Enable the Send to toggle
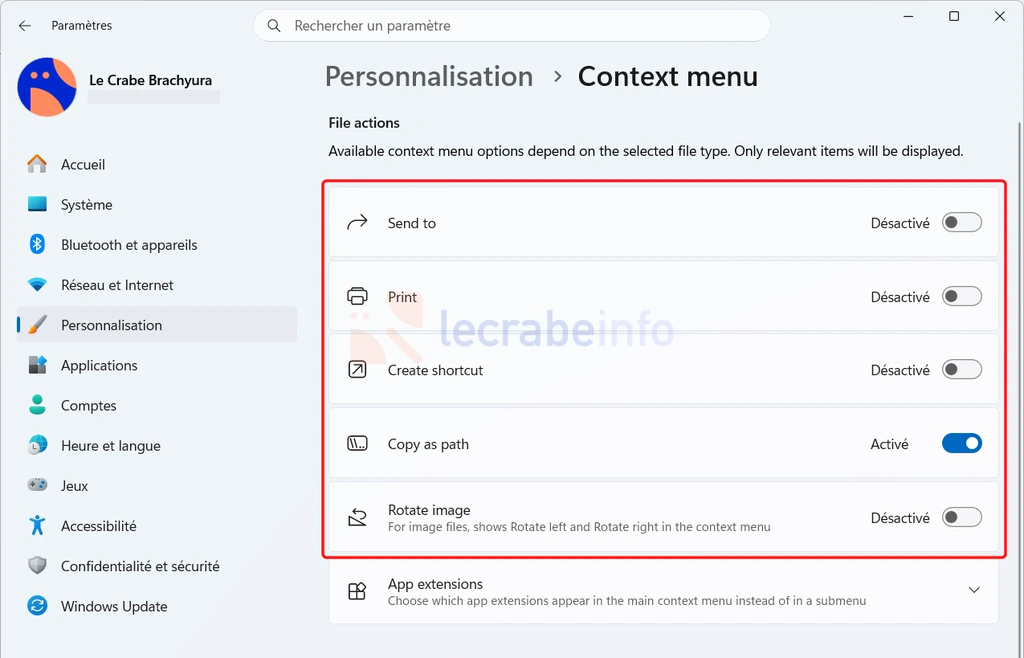Image resolution: width=1024 pixels, height=658 pixels. point(961,223)
